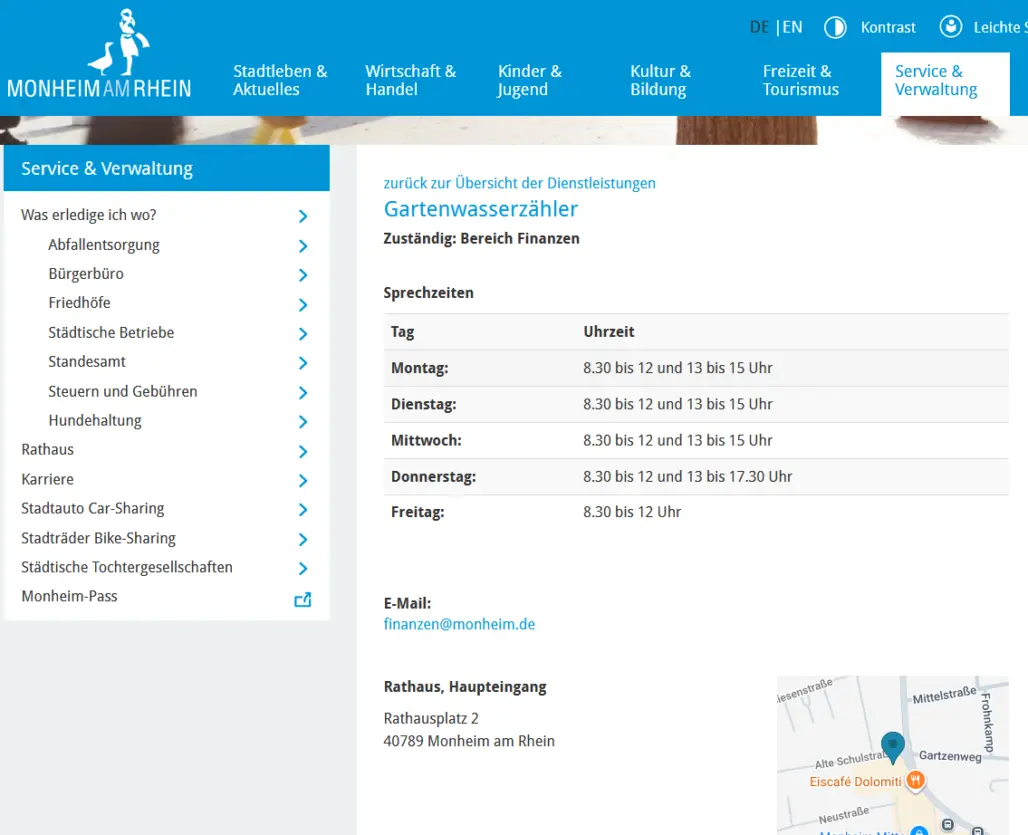Click the Eiscafé Dolomiti restaurant icon on map
This screenshot has height=835, width=1028.
(x=914, y=781)
